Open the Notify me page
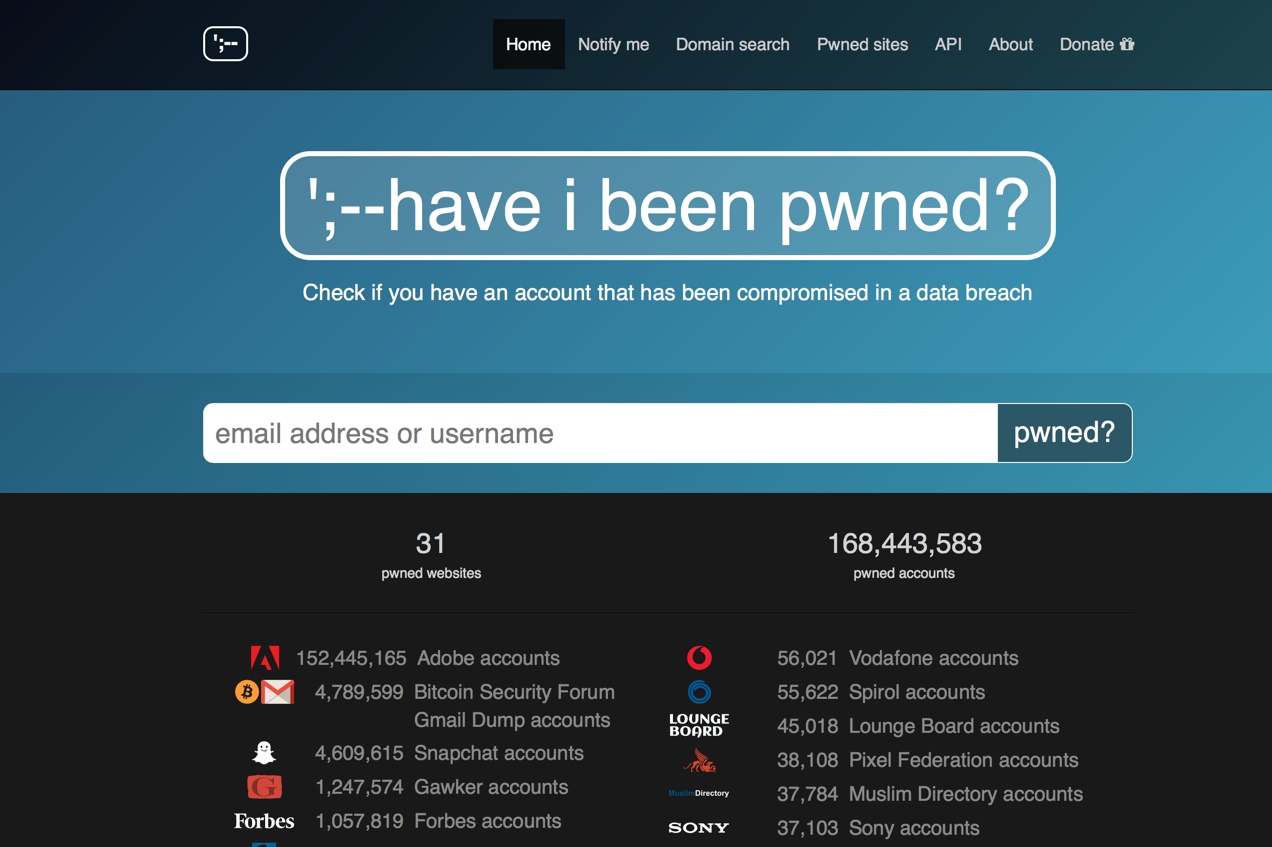Screen dimensions: 1272x847 point(613,44)
